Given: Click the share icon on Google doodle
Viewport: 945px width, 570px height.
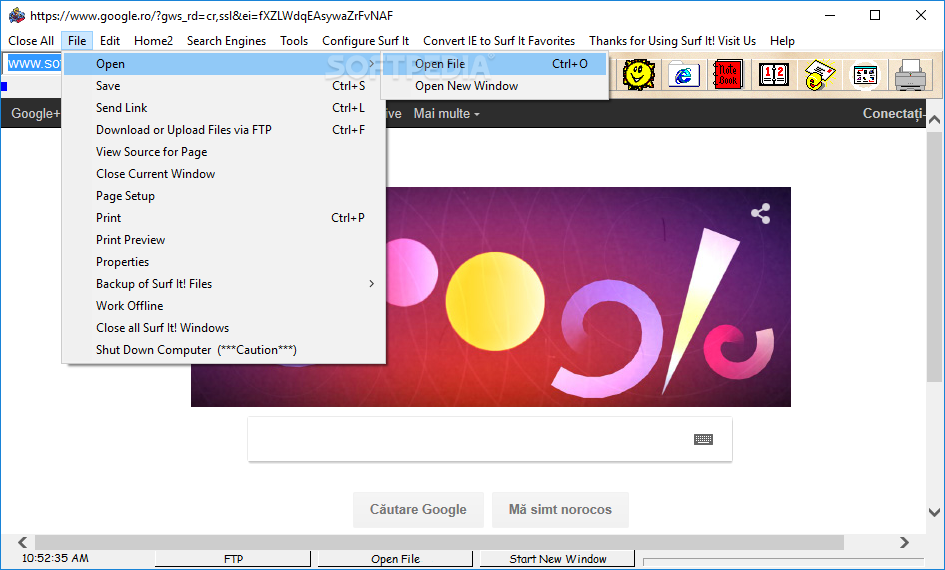Looking at the screenshot, I should (x=761, y=213).
